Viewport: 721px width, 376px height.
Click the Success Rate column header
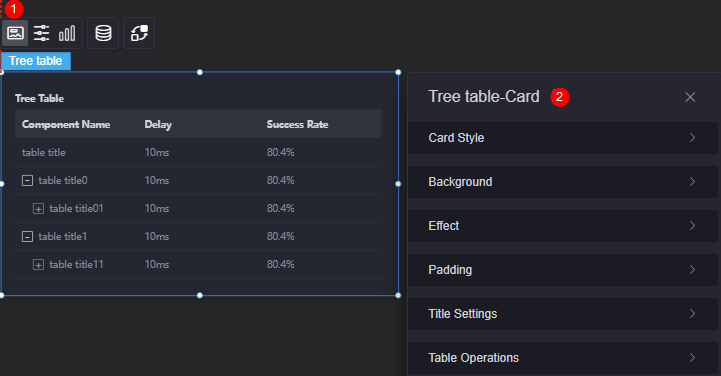[298, 125]
